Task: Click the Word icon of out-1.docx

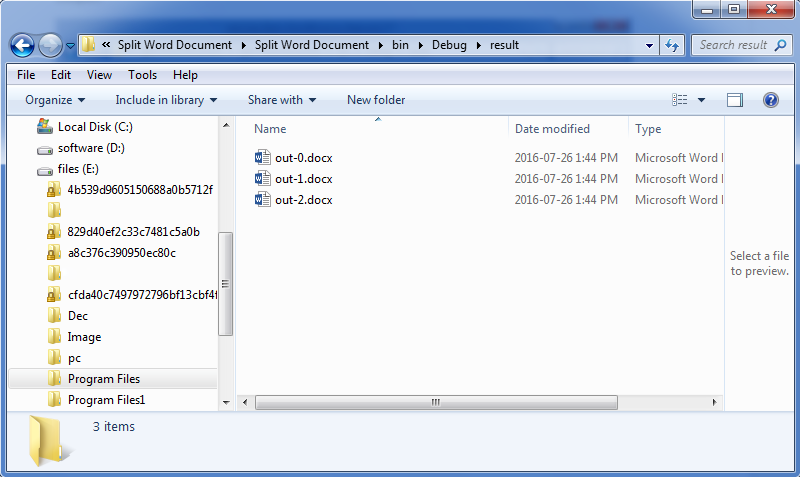Action: [262, 178]
